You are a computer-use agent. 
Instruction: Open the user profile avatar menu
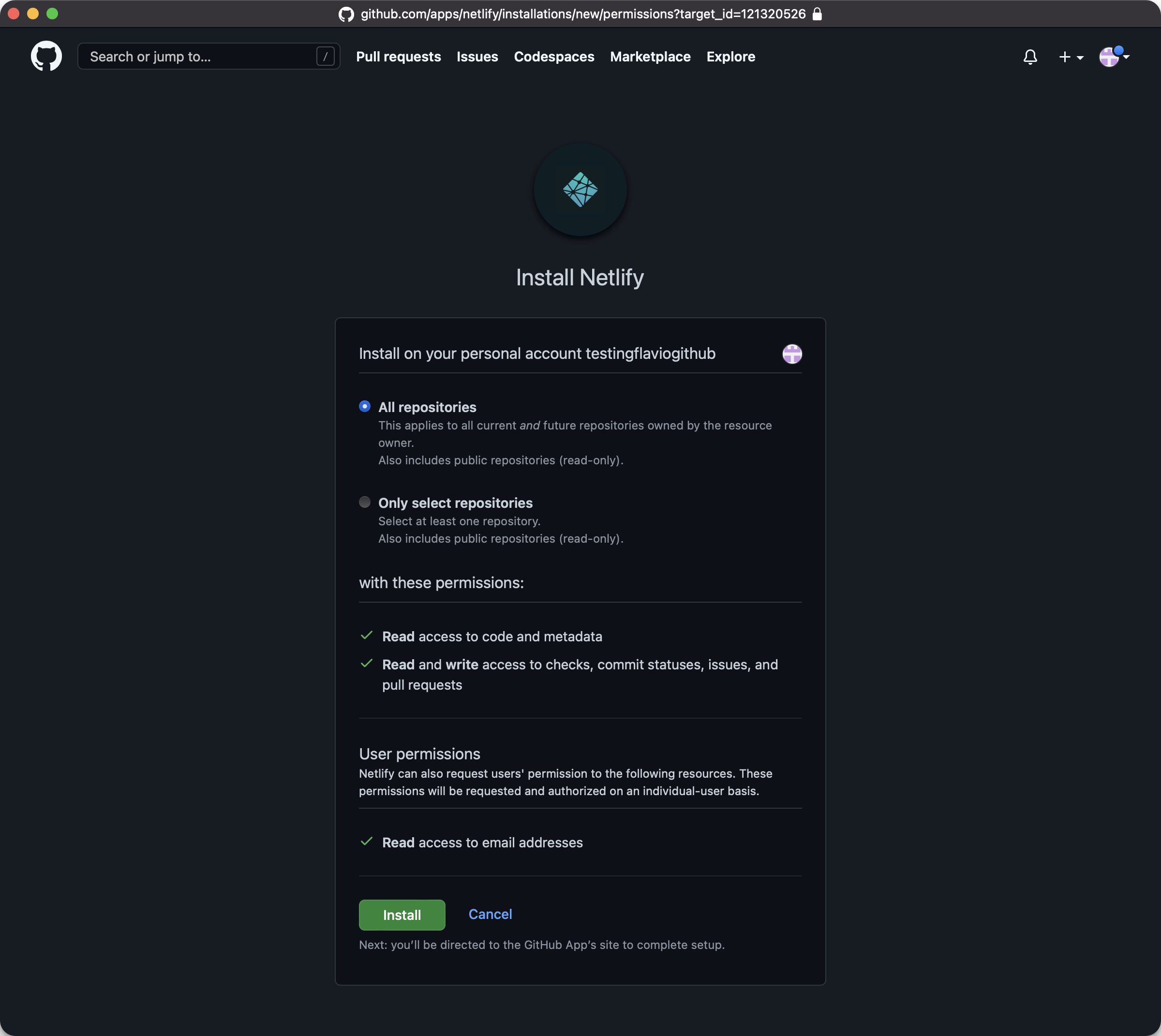tap(1113, 57)
